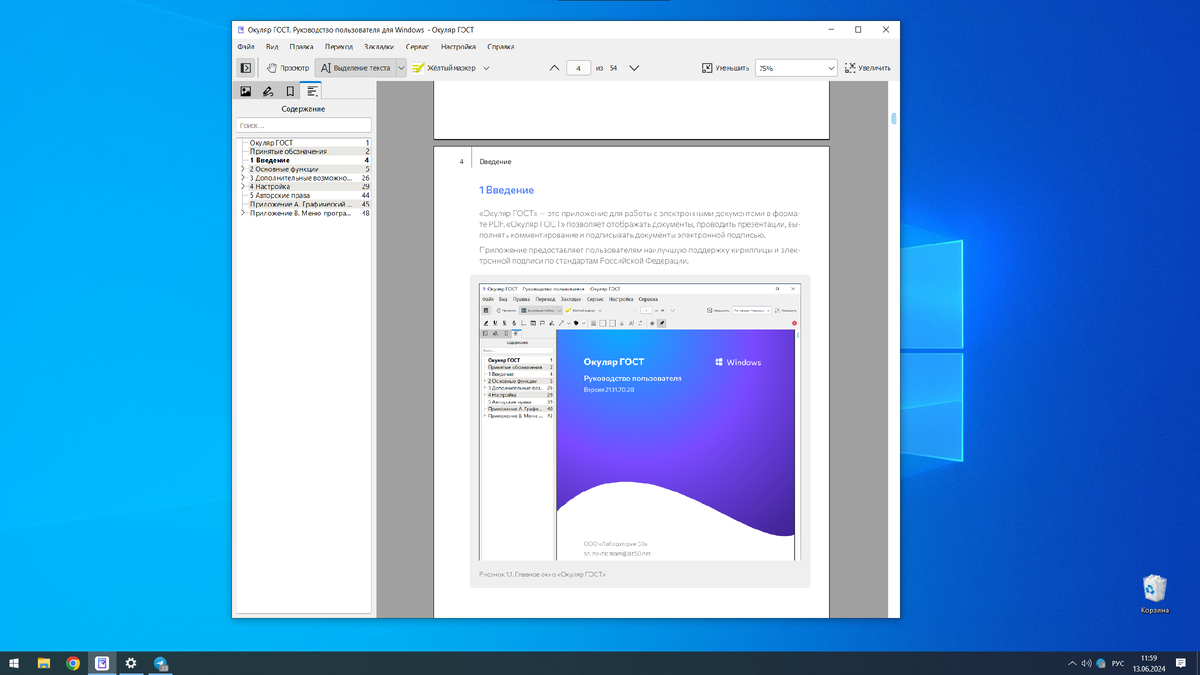Open the Справка menu
The image size is (1200, 675).
(x=501, y=46)
